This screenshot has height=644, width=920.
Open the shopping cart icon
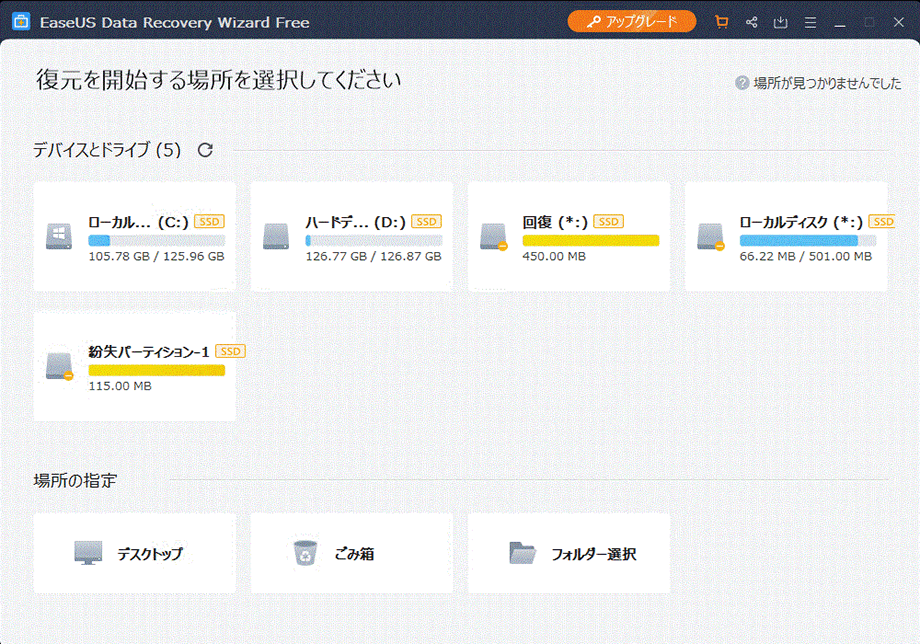coord(722,22)
